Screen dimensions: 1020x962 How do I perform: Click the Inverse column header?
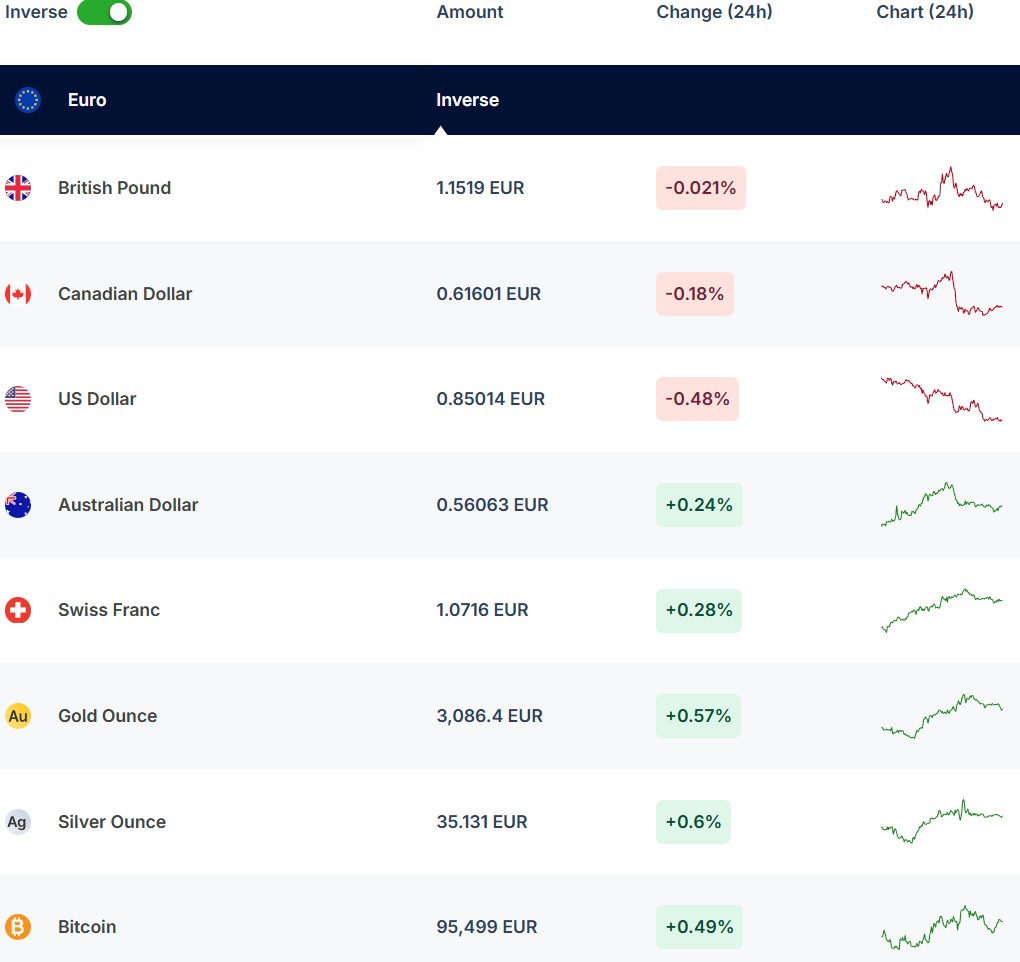tap(467, 100)
